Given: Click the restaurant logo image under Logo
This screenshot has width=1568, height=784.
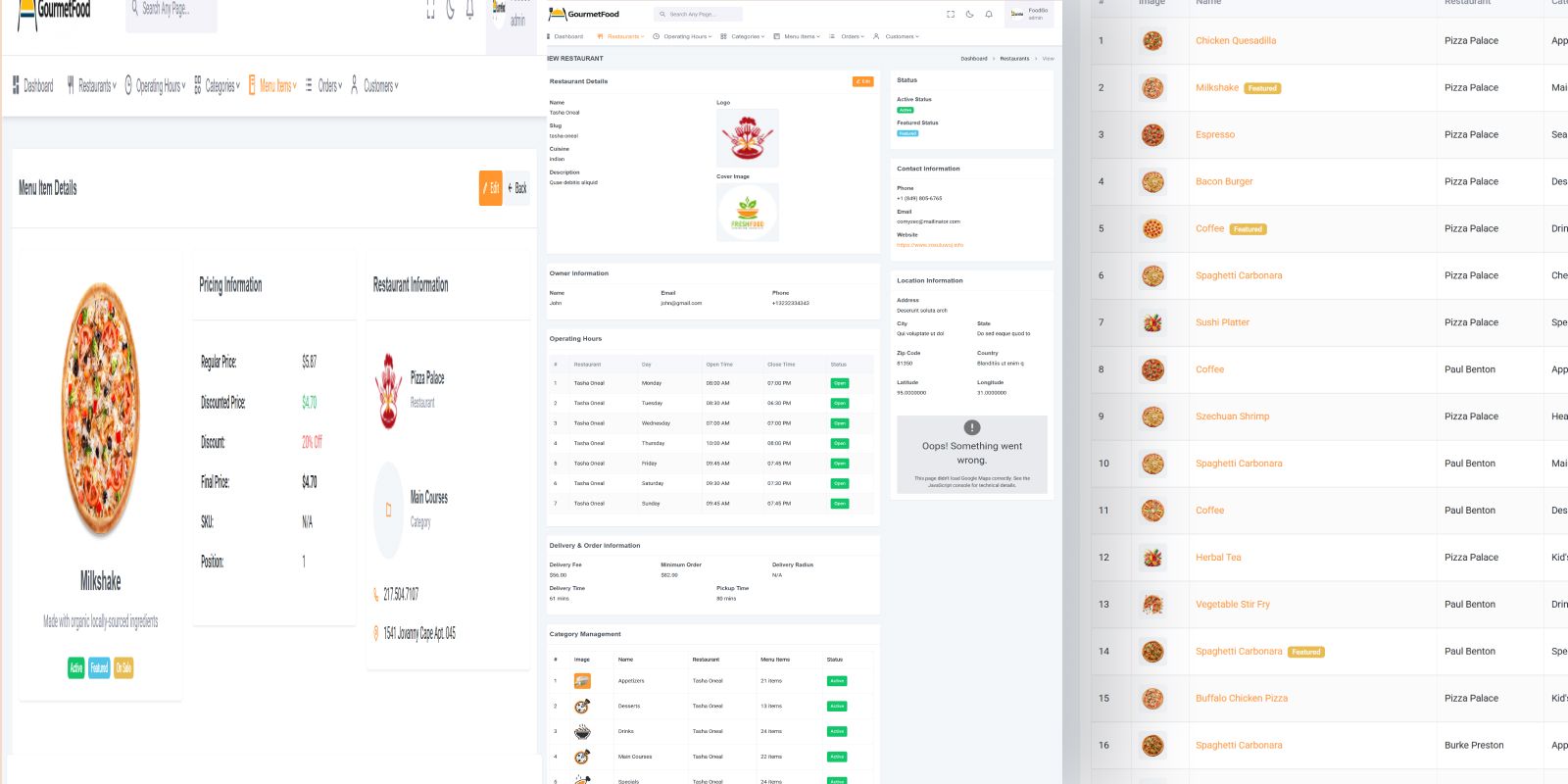Looking at the screenshot, I should pos(748,137).
